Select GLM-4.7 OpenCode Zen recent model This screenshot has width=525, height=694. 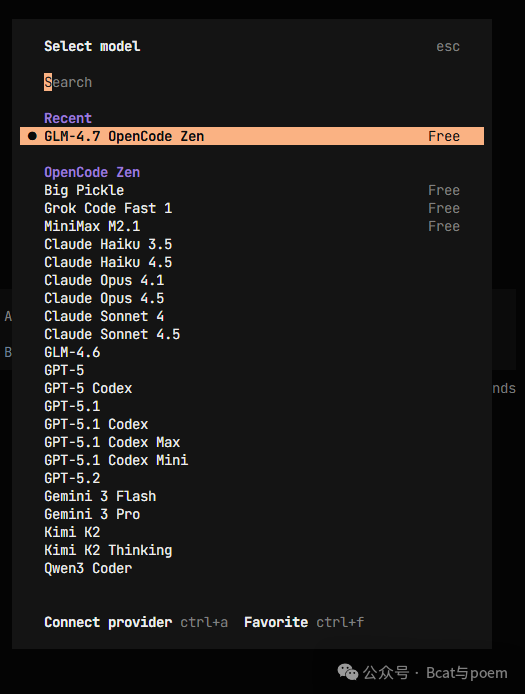(x=251, y=136)
